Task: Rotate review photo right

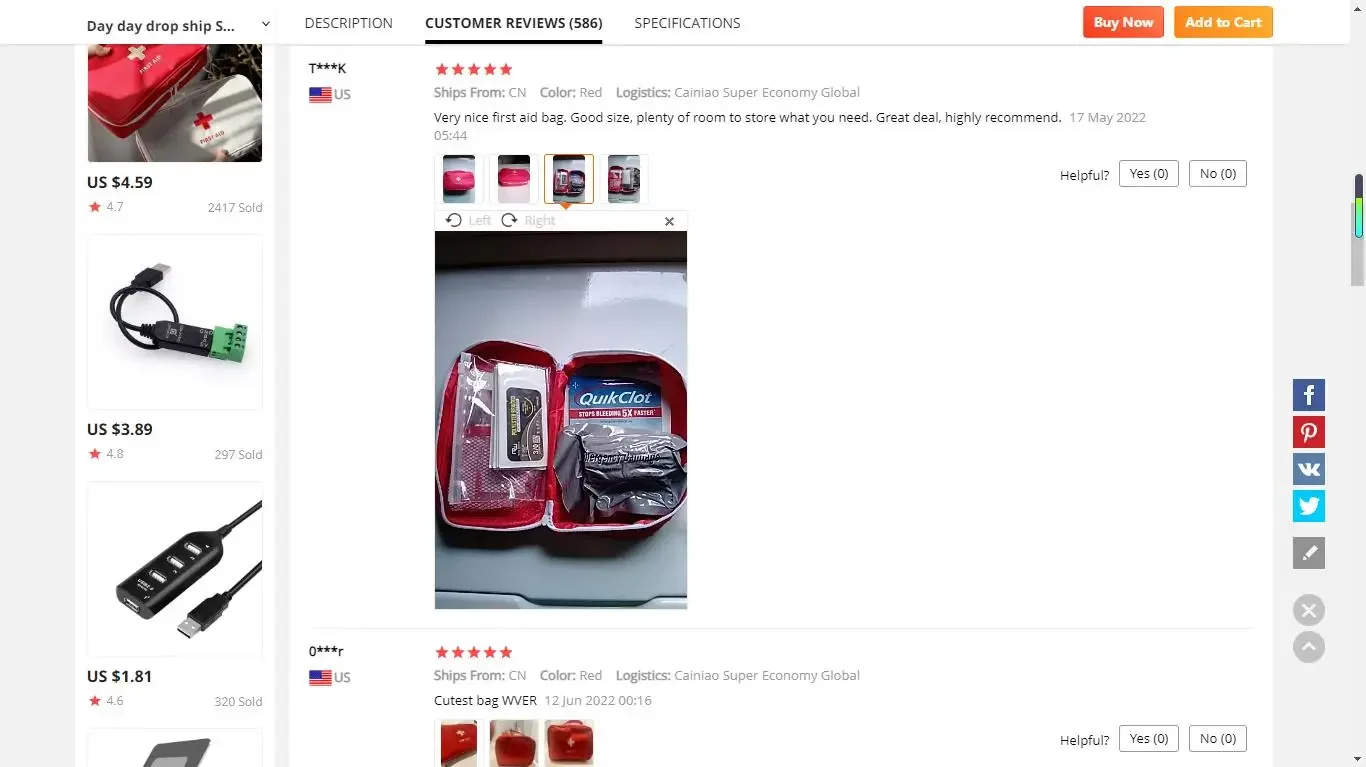Action: pos(528,220)
